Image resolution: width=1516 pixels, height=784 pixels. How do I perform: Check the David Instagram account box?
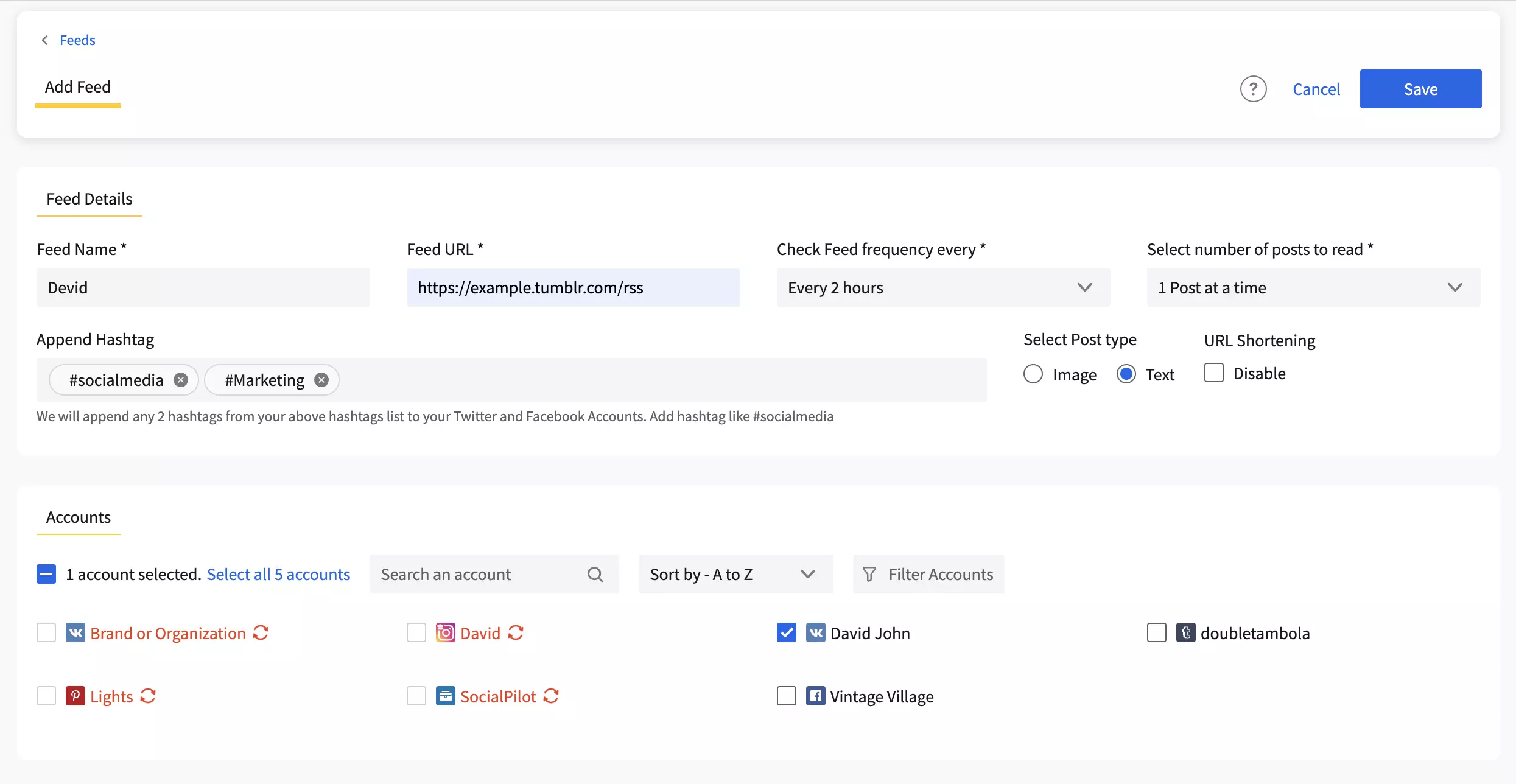point(416,632)
